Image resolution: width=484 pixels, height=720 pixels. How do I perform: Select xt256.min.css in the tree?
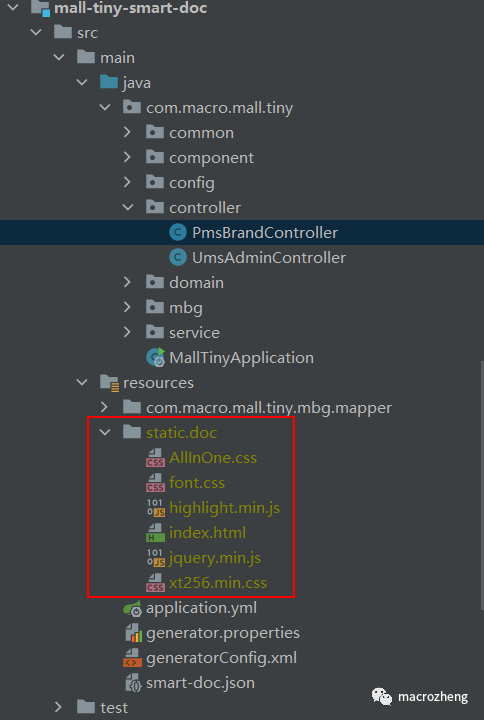(218, 583)
